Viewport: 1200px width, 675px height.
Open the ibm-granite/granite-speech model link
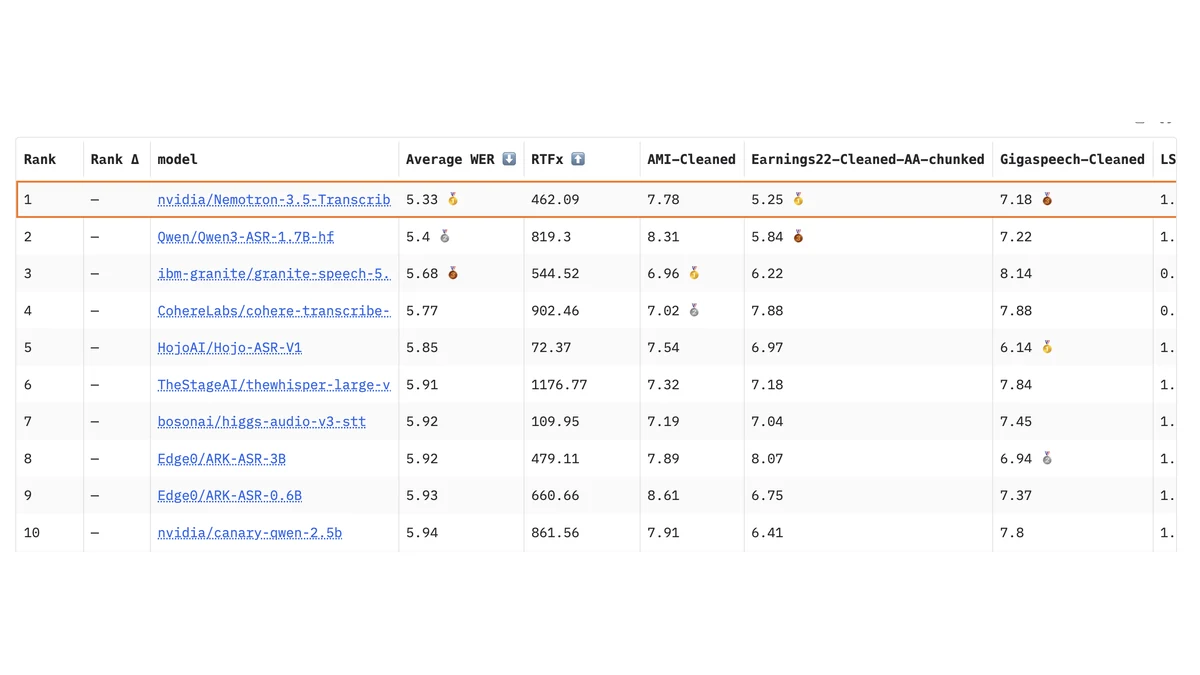[x=274, y=273]
